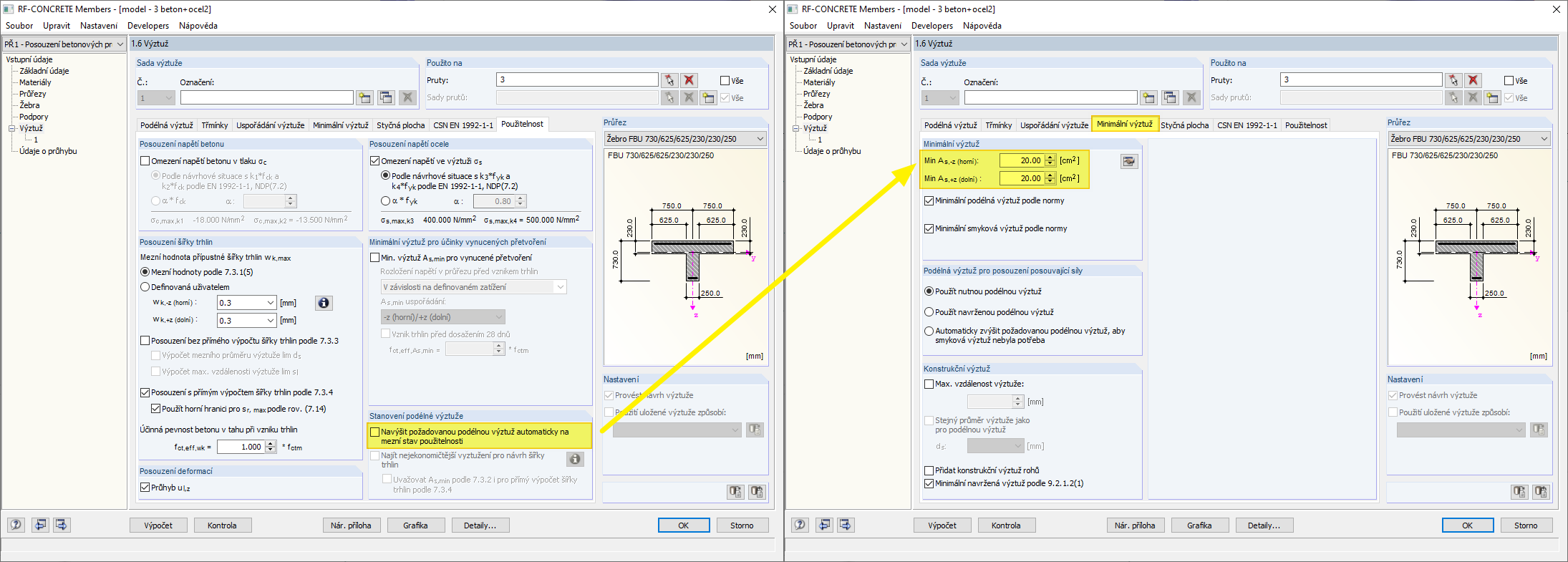Click Nár. příloha button in left window
The height and width of the screenshot is (562, 1568).
click(x=351, y=525)
